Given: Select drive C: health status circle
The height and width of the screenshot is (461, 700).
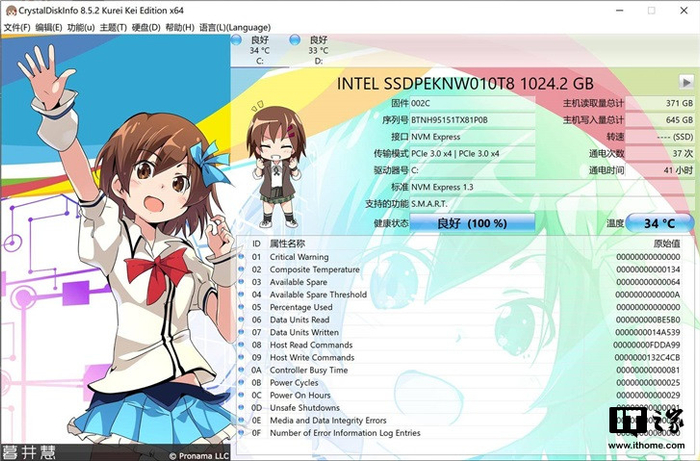Looking at the screenshot, I should [x=236, y=40].
